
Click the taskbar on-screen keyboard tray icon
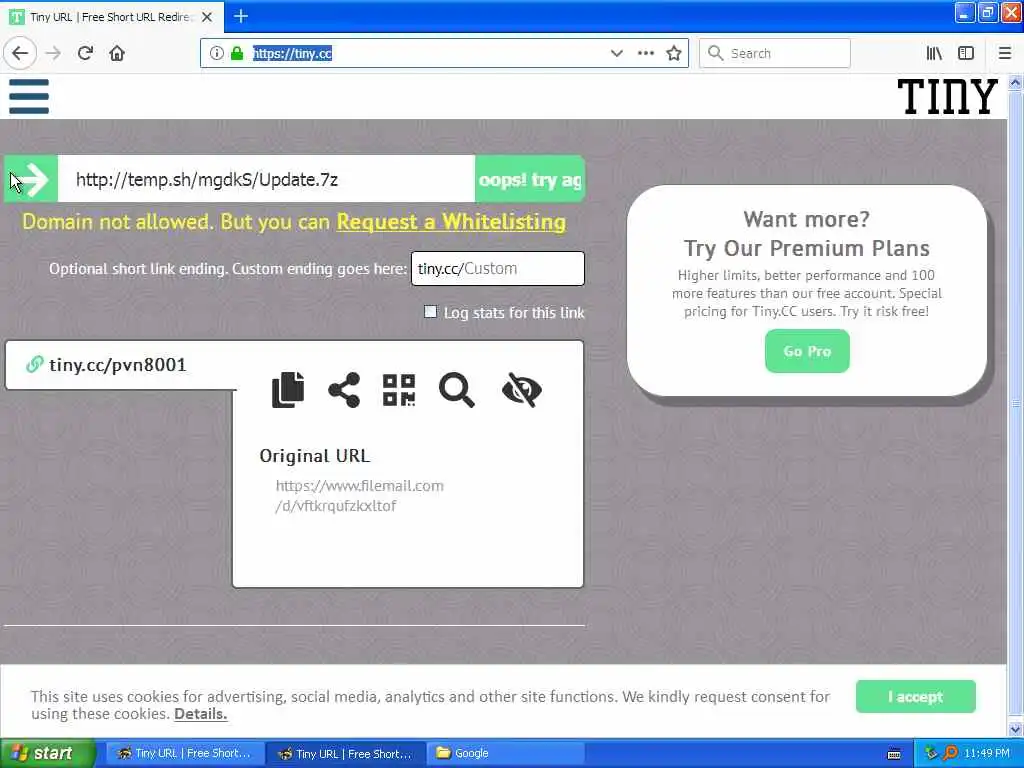pos(894,754)
